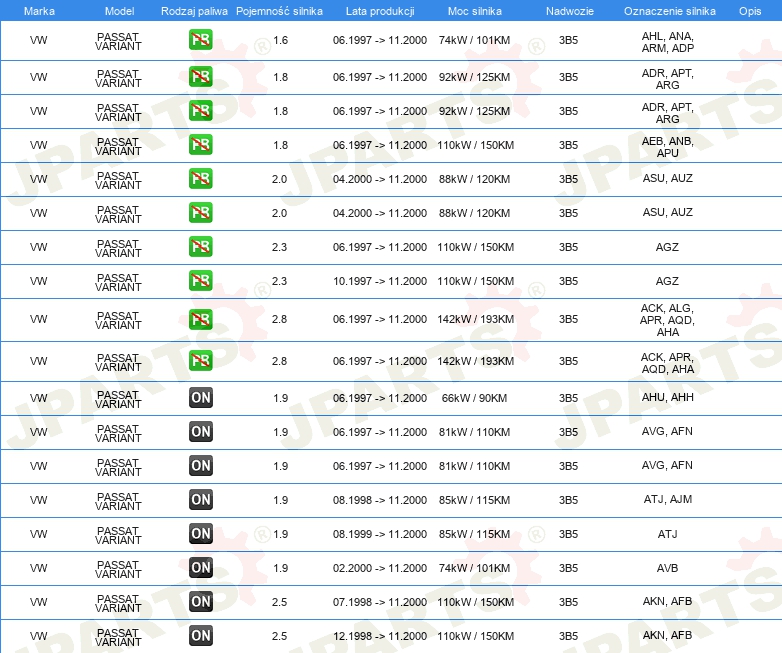Click "PASSAT VARIANT" in the AHU, AHH row
This screenshot has width=782, height=653.
tap(118, 400)
